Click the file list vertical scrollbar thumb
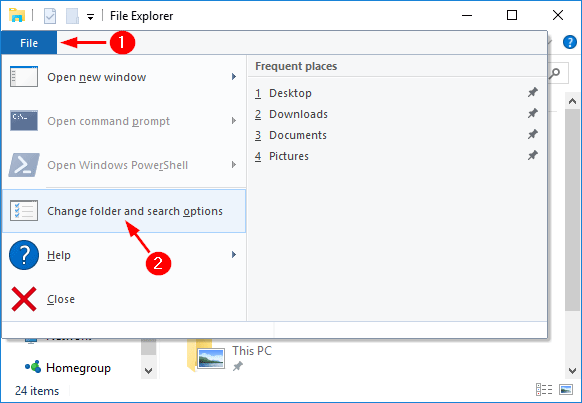 coord(572,210)
